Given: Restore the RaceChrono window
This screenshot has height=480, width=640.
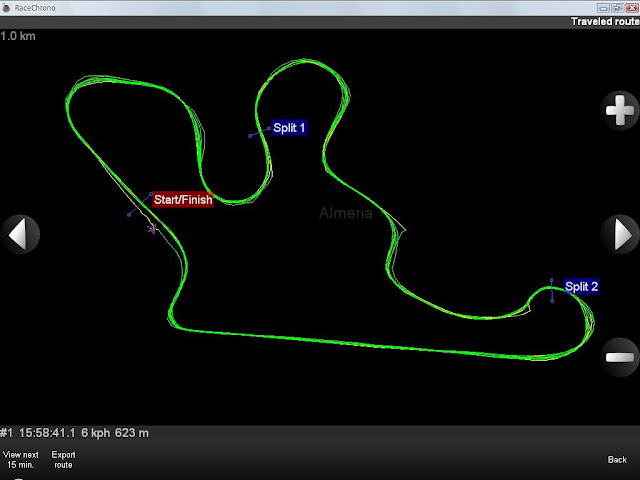Looking at the screenshot, I should click(617, 8).
